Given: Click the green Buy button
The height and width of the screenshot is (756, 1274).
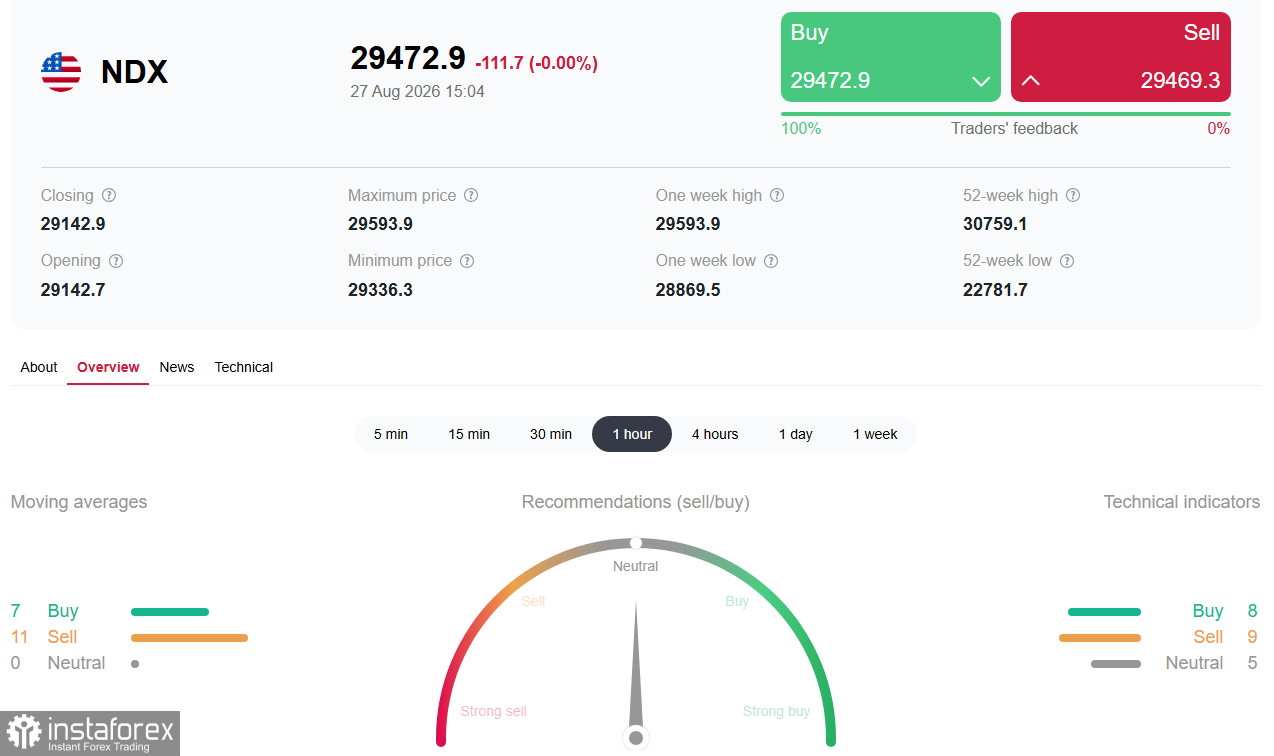Looking at the screenshot, I should tap(891, 57).
